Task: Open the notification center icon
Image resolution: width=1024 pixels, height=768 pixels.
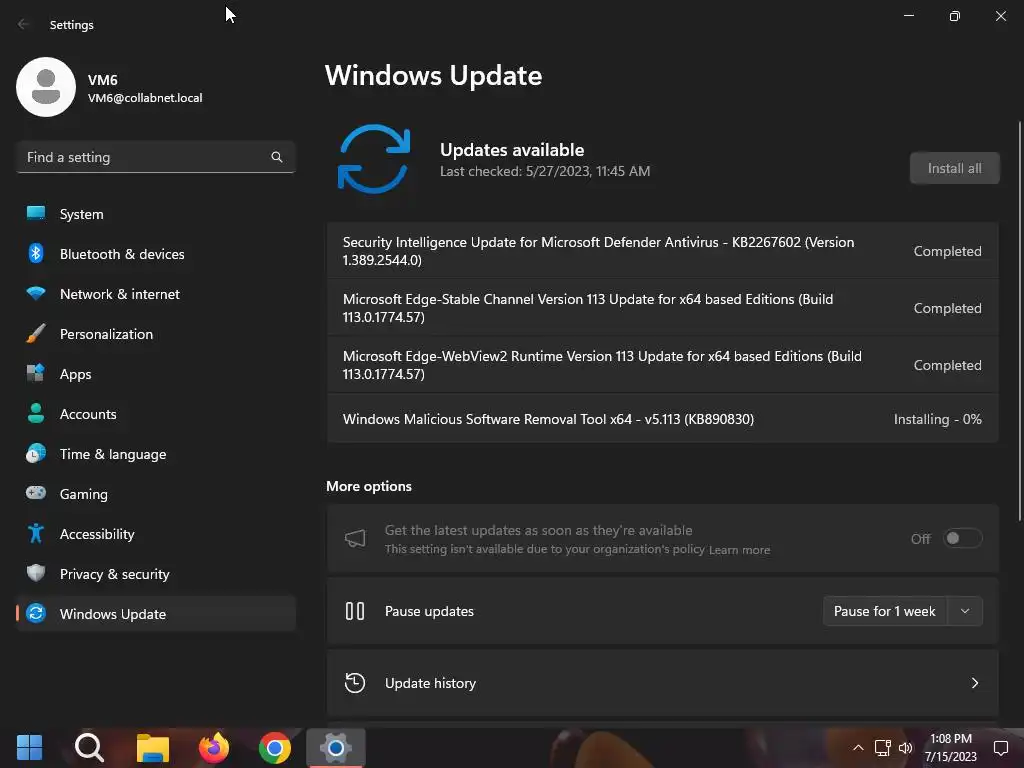Action: coord(1000,748)
